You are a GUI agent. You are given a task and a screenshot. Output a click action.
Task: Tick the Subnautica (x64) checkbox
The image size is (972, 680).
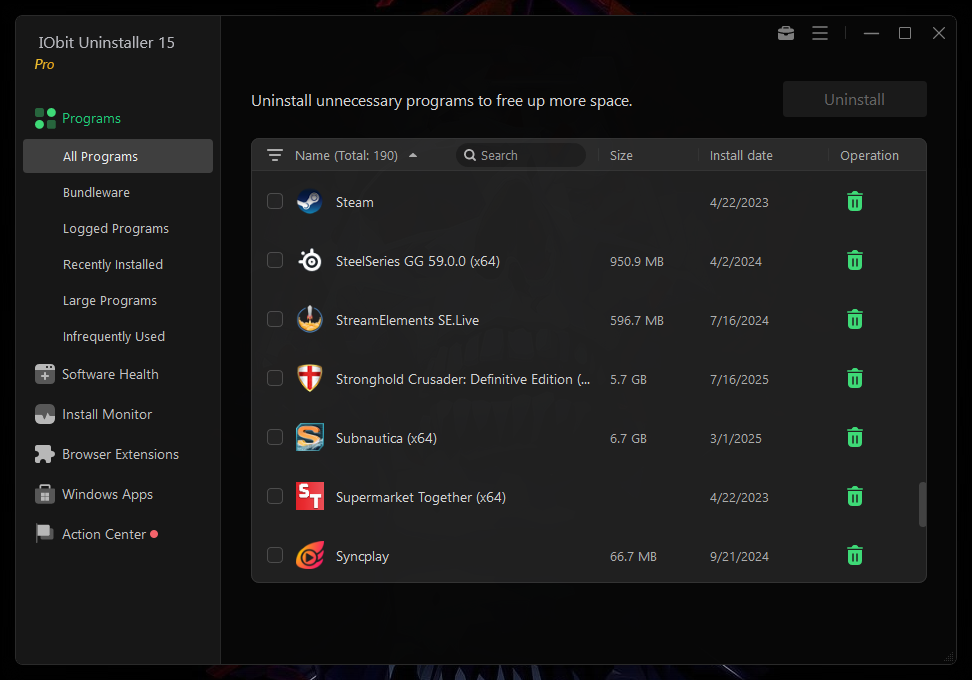click(x=275, y=437)
